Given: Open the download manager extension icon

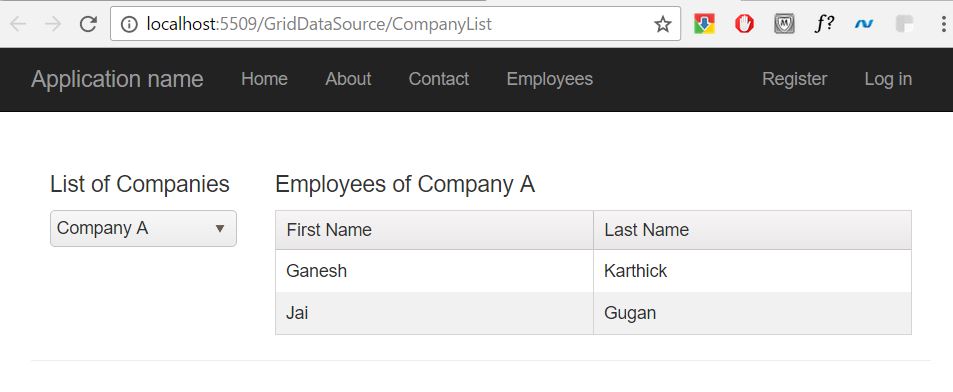Looking at the screenshot, I should tap(704, 24).
